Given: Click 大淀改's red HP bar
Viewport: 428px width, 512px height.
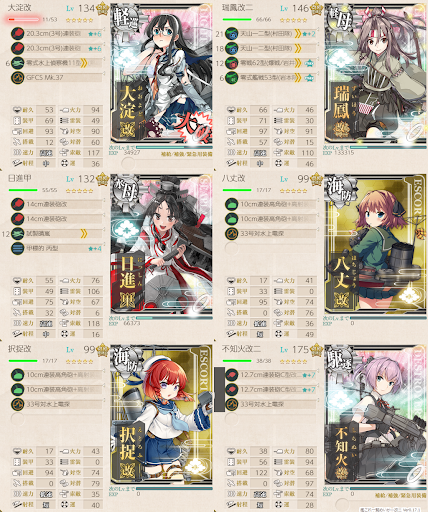Looking at the screenshot, I should pyautogui.click(x=23, y=20).
